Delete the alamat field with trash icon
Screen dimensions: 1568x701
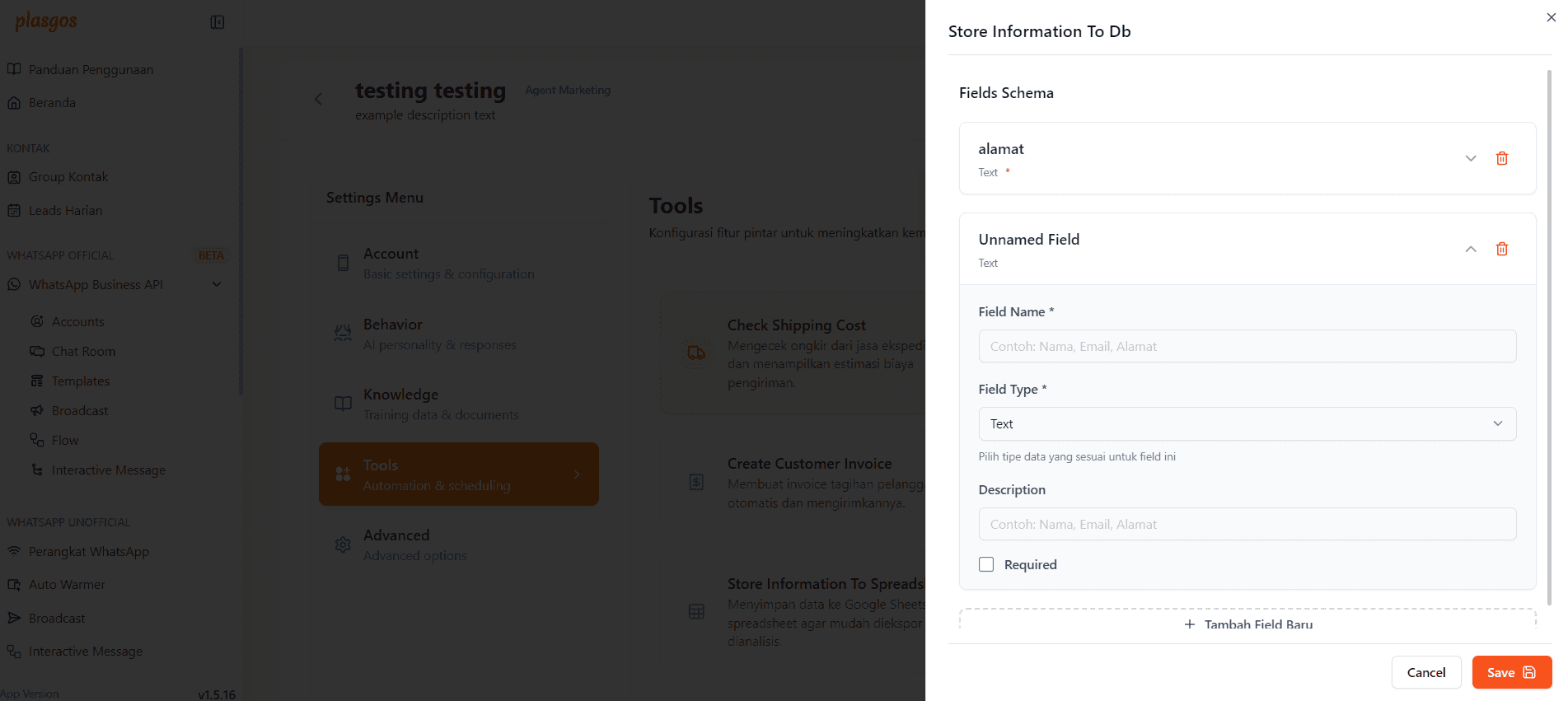point(1501,158)
